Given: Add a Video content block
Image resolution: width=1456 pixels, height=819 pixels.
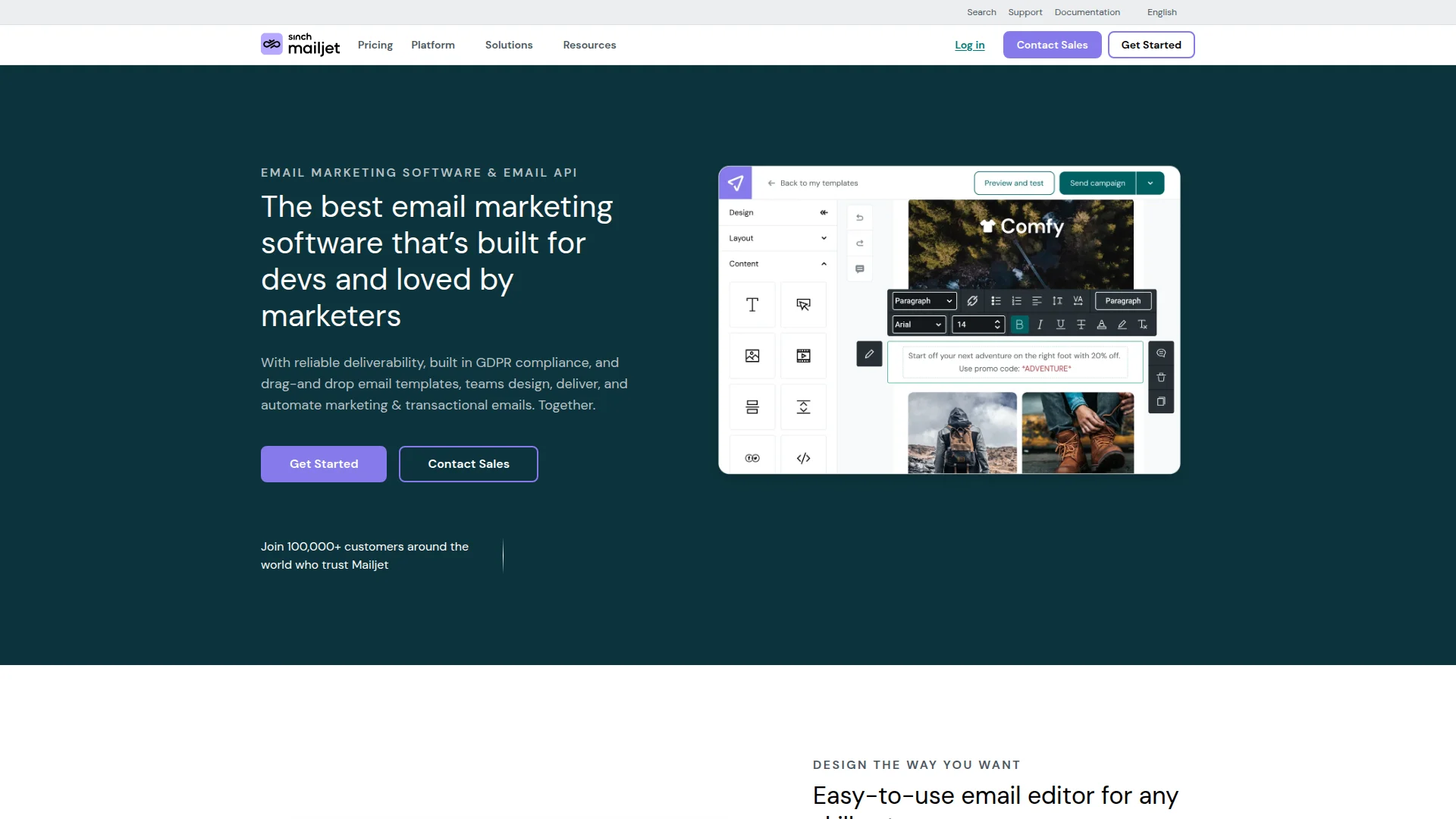Looking at the screenshot, I should [802, 355].
